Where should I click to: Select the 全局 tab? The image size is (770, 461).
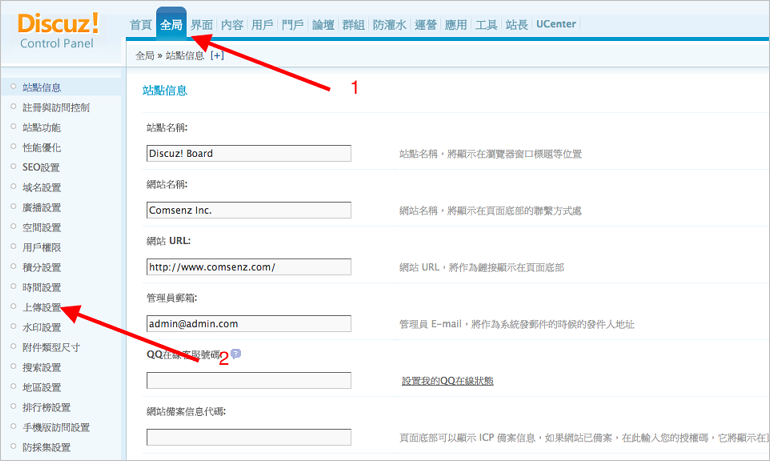tap(171, 24)
